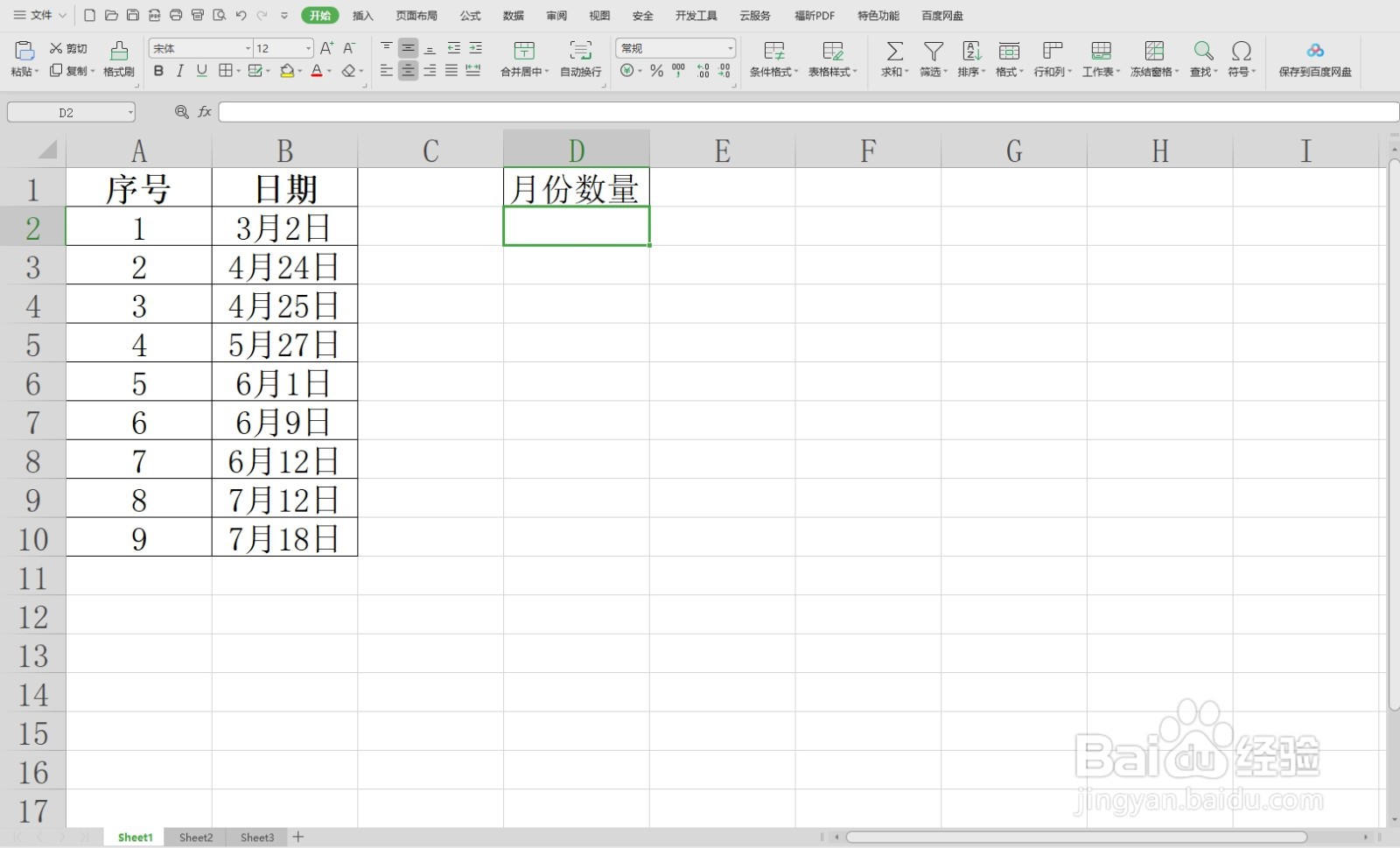Expand the borders dropdown arrow

[238, 71]
